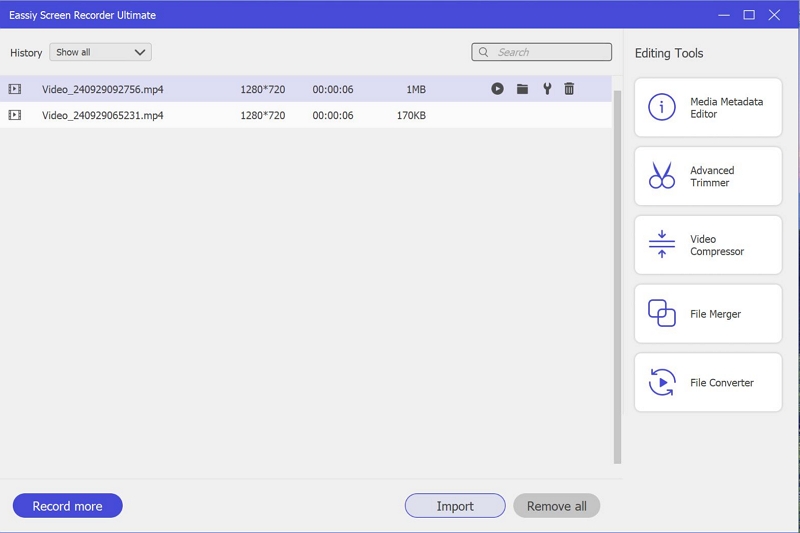Minimize the Eassiy Screen Recorder window

click(723, 15)
